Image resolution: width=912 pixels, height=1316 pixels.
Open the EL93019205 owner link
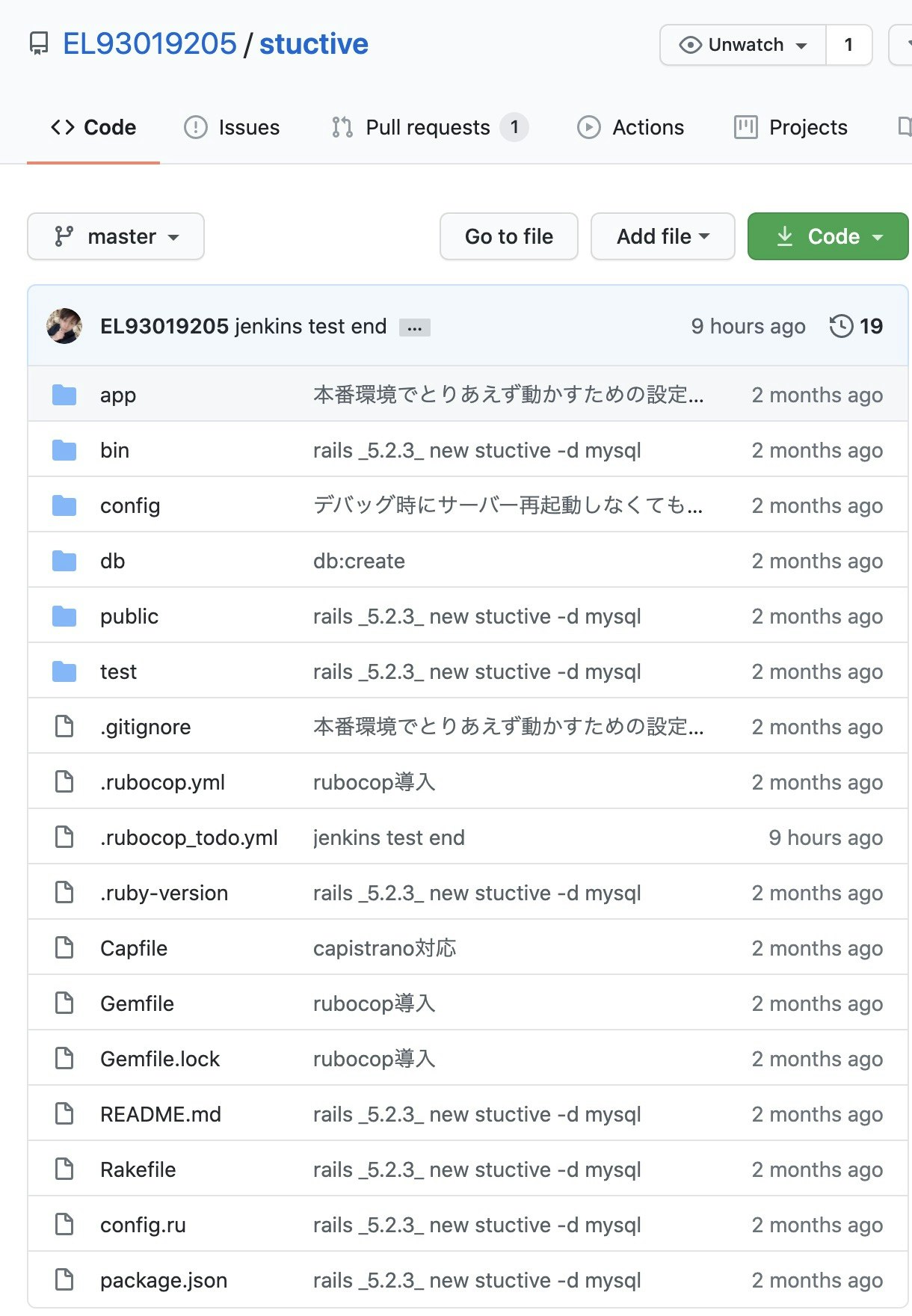point(150,44)
